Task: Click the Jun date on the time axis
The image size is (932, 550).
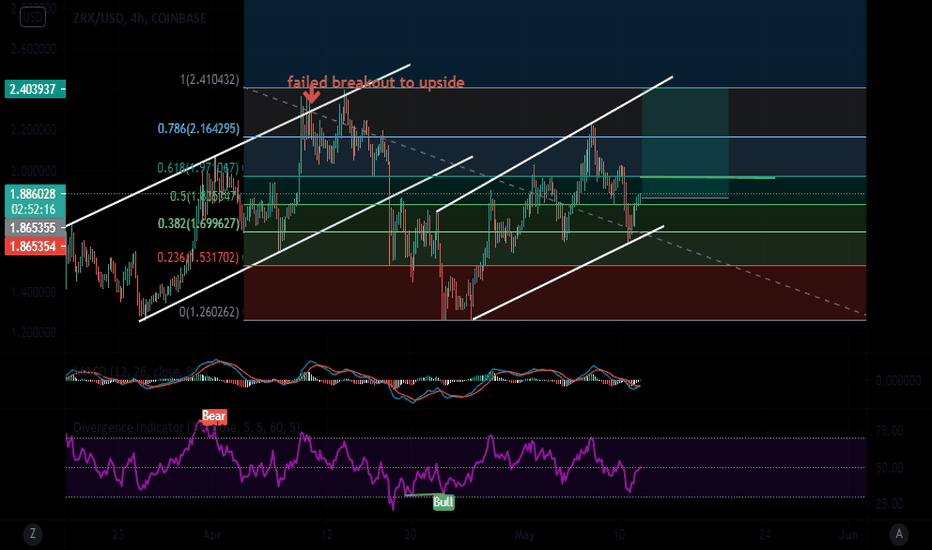Action: tap(848, 535)
